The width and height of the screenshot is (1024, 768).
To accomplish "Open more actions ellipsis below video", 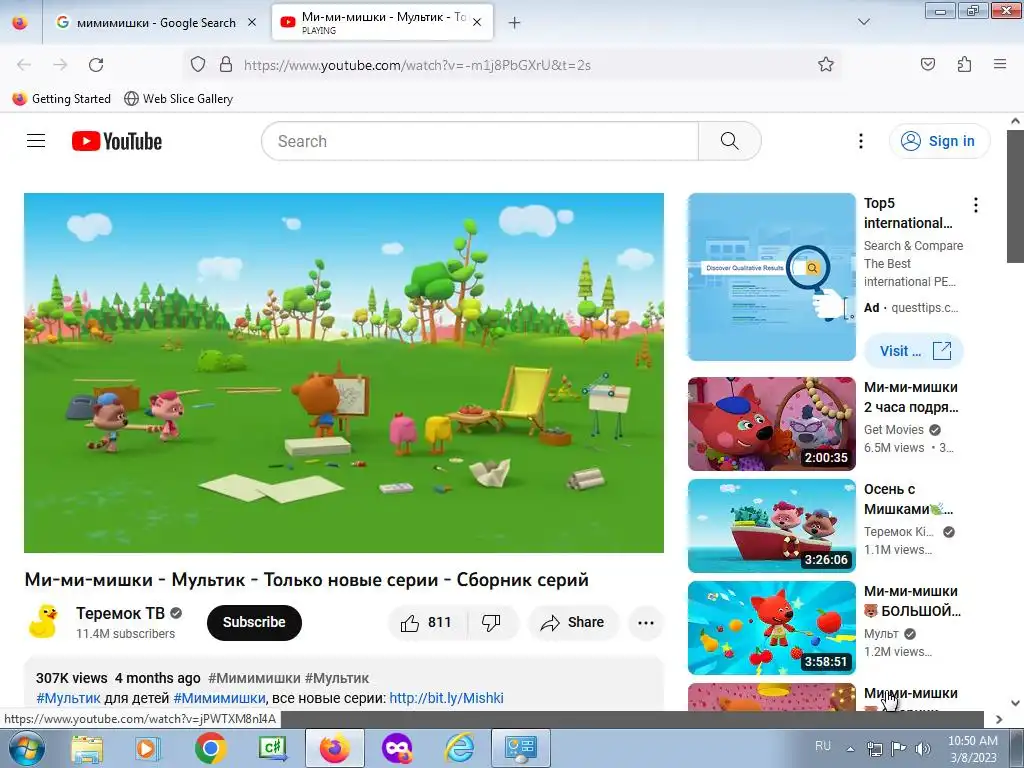I will [x=646, y=622].
